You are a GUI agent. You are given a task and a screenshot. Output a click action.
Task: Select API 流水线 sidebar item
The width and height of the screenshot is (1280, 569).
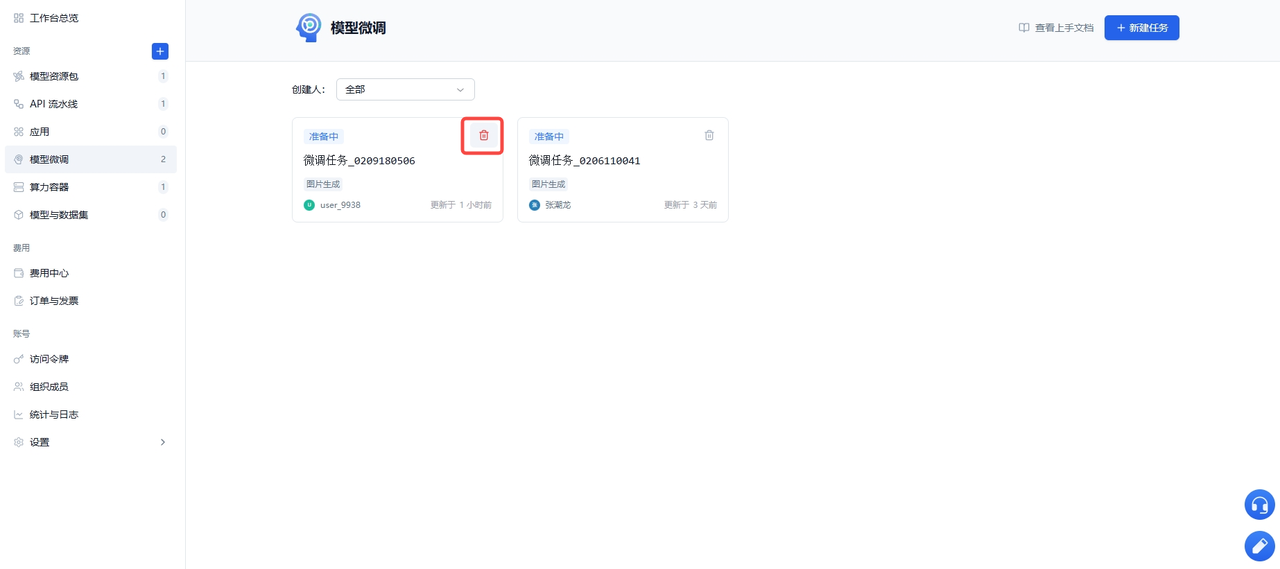[x=91, y=104]
